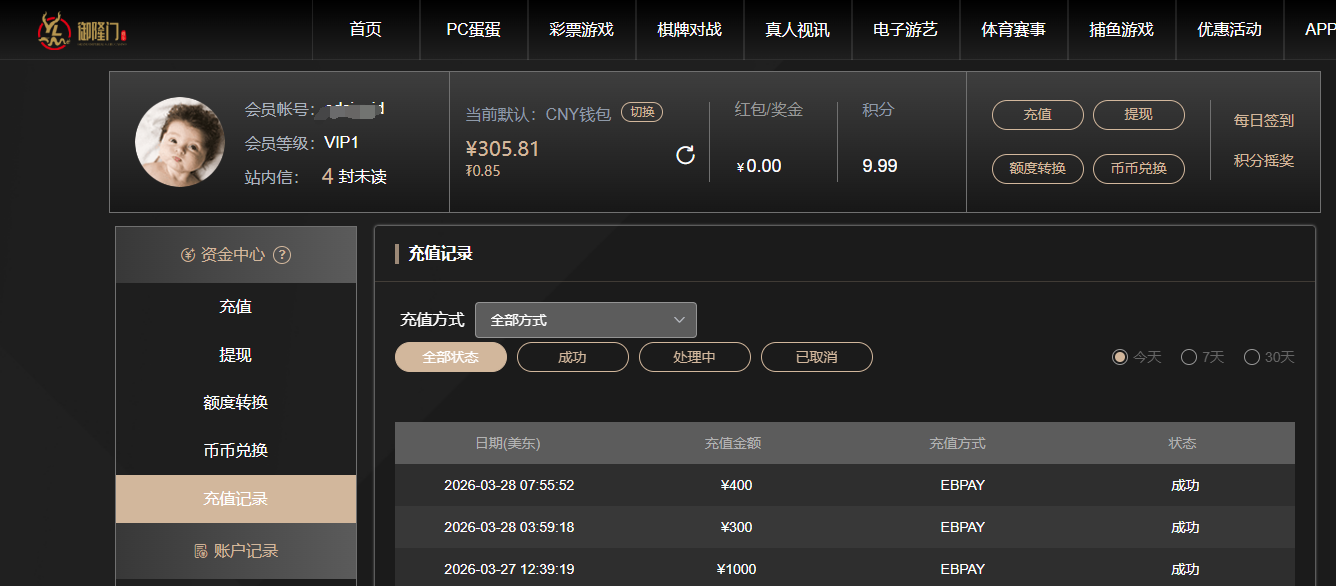Select the 7天 radio button
Screen dimensions: 1336x586
1188,356
